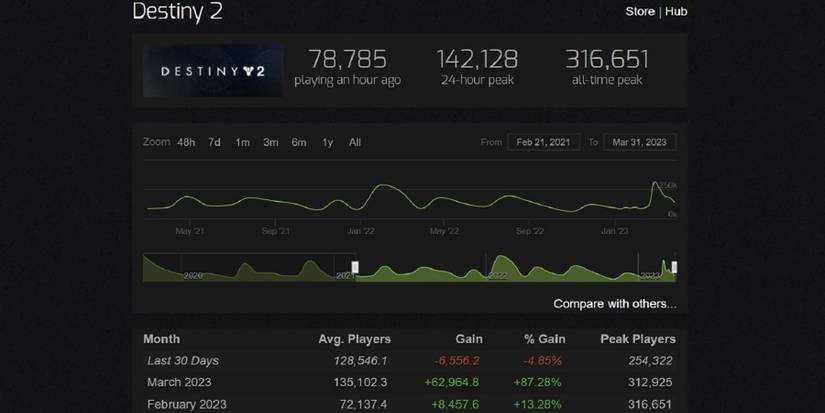Click the +13.28% gain value
The image size is (825, 413).
(537, 405)
